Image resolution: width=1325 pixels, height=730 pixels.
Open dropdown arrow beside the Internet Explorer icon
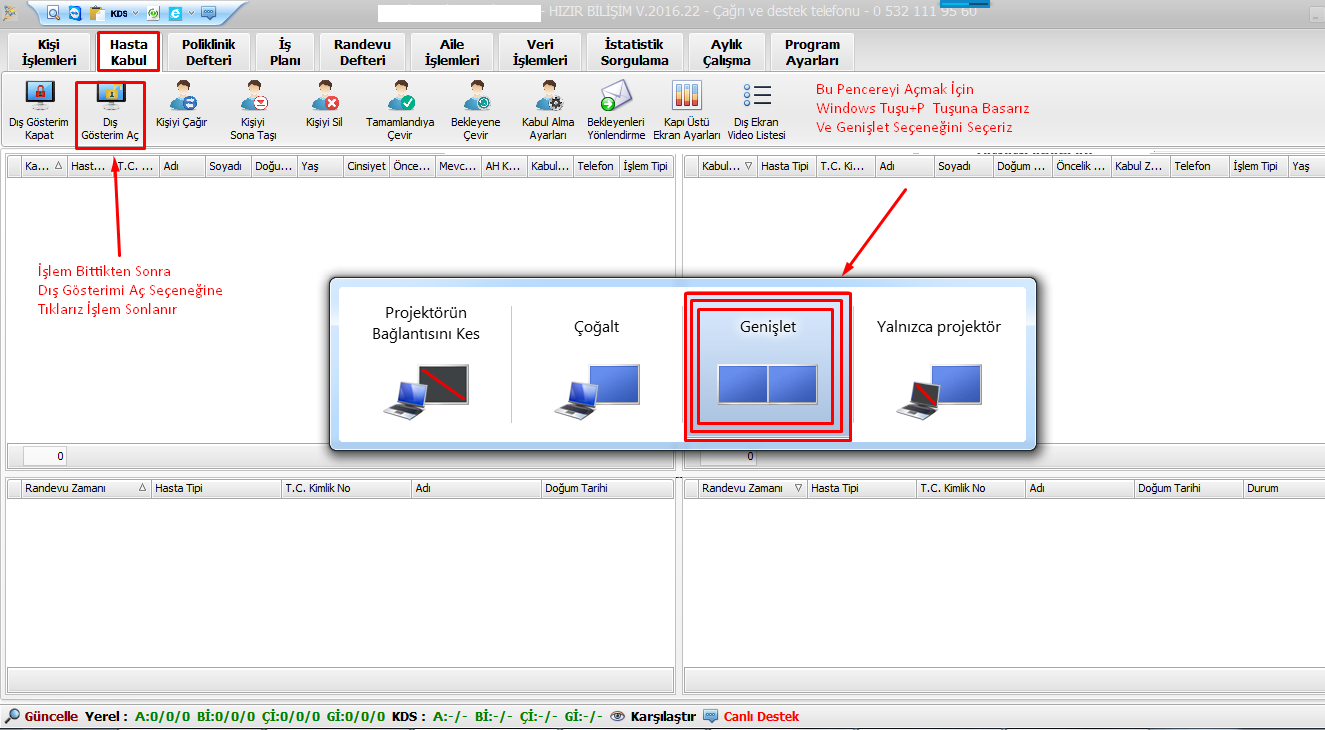pyautogui.click(x=190, y=13)
